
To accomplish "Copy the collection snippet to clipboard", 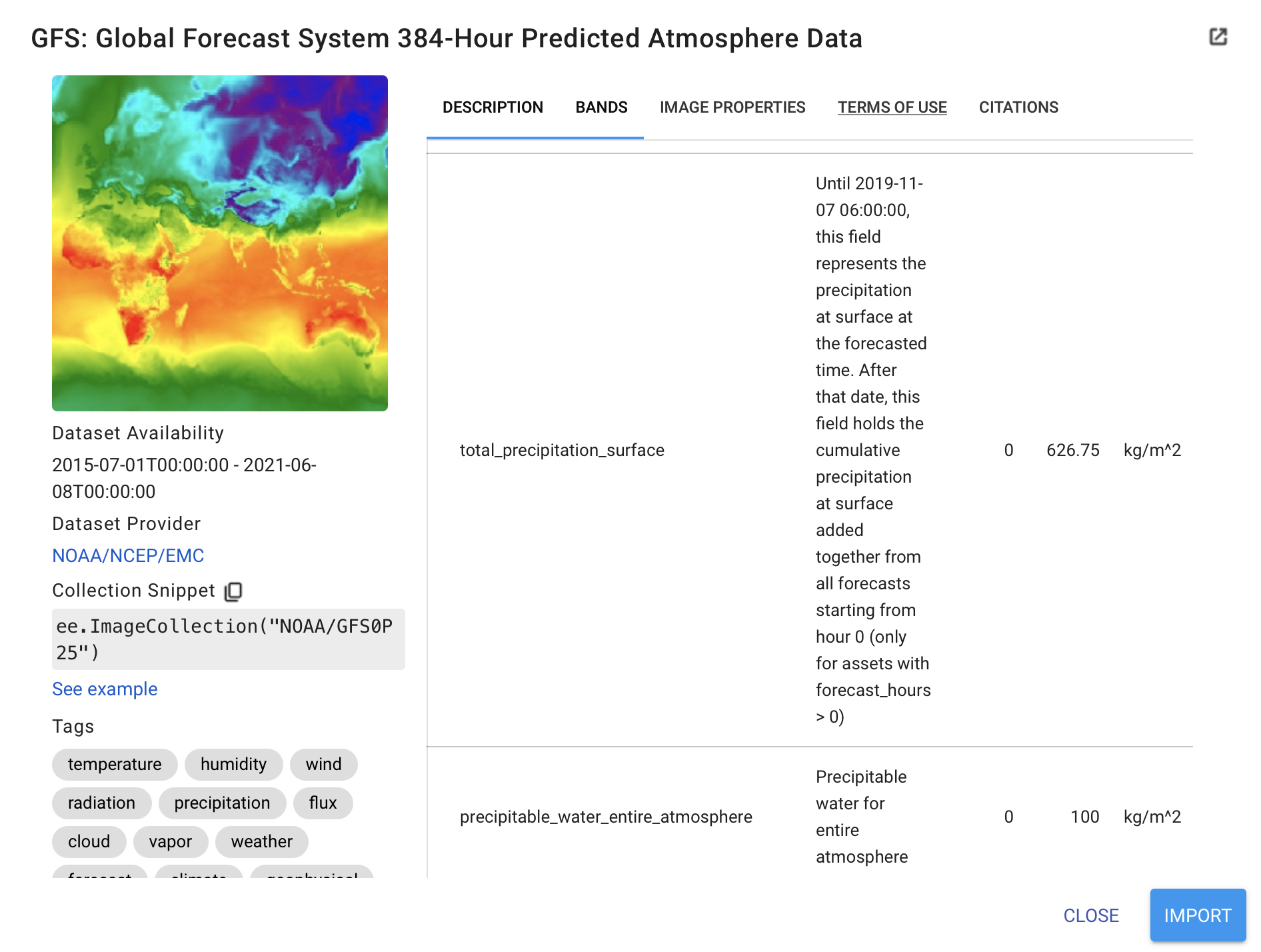I will pyautogui.click(x=233, y=591).
